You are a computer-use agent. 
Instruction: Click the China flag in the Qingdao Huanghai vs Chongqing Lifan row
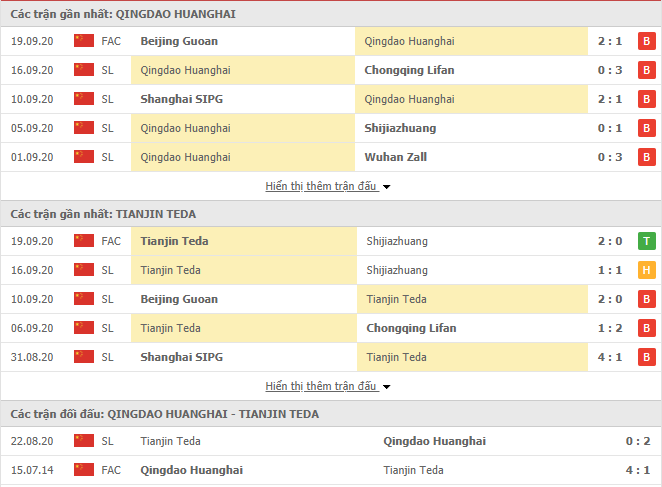click(x=84, y=70)
